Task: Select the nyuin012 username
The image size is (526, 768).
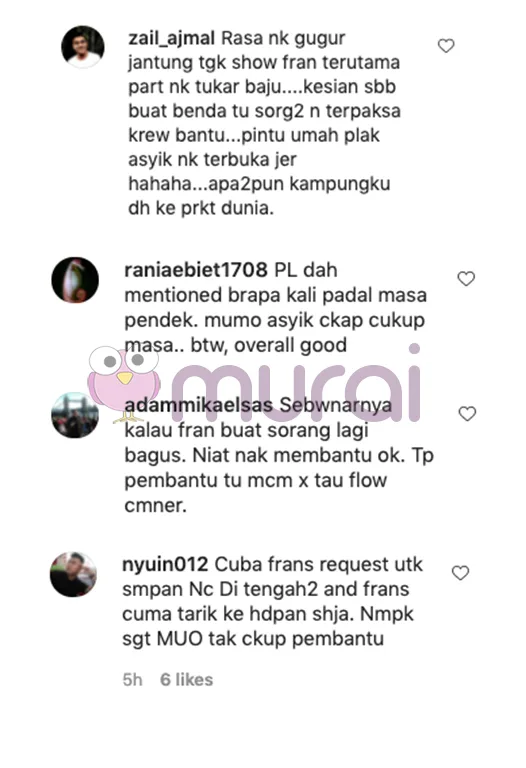Action: pos(165,564)
